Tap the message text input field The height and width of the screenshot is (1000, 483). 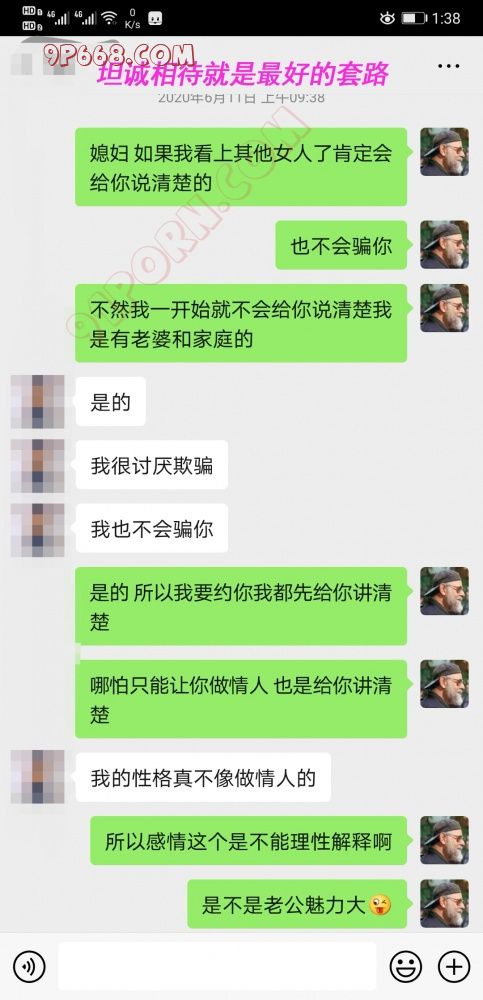pyautogui.click(x=217, y=966)
